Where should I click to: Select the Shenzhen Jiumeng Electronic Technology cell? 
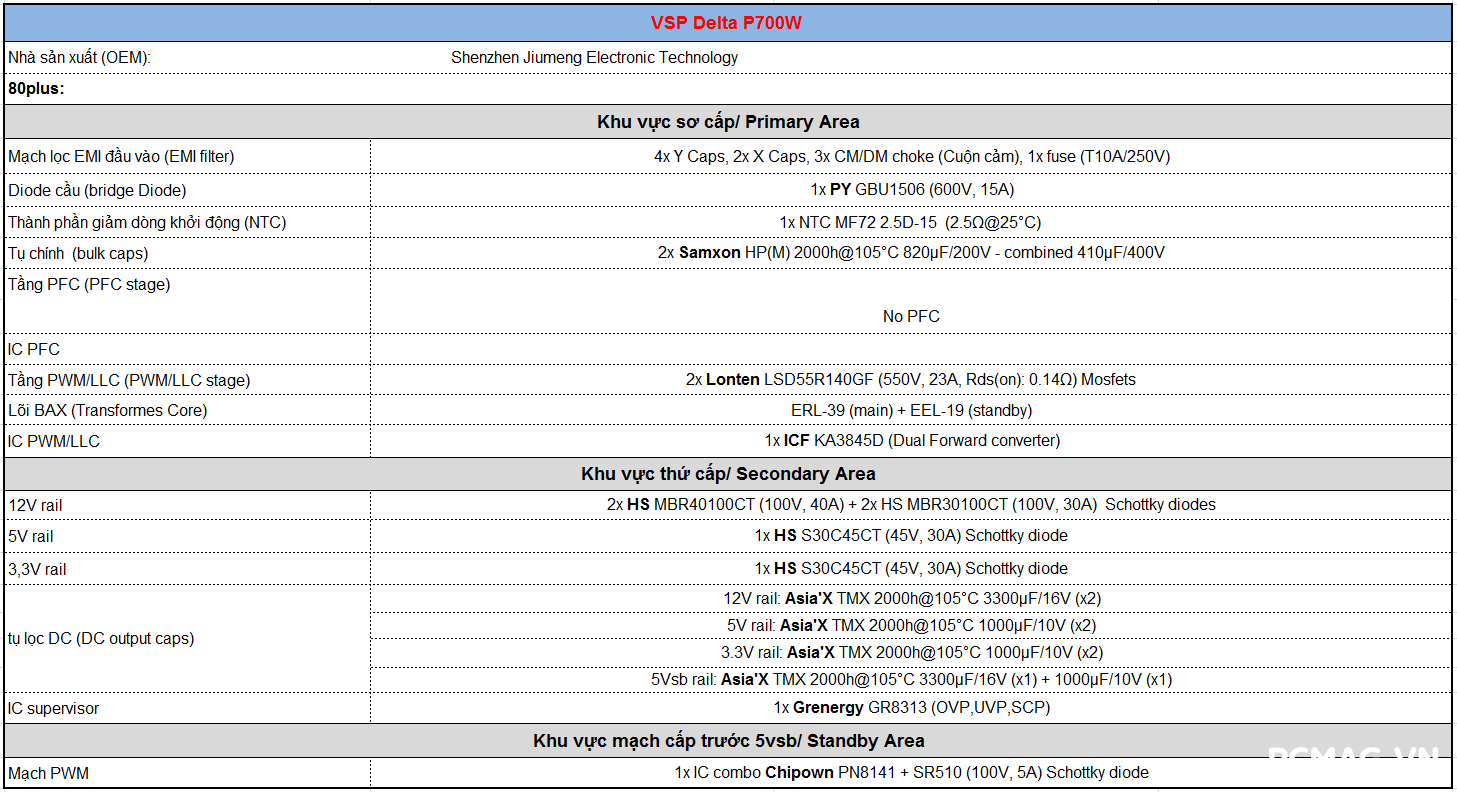click(594, 58)
